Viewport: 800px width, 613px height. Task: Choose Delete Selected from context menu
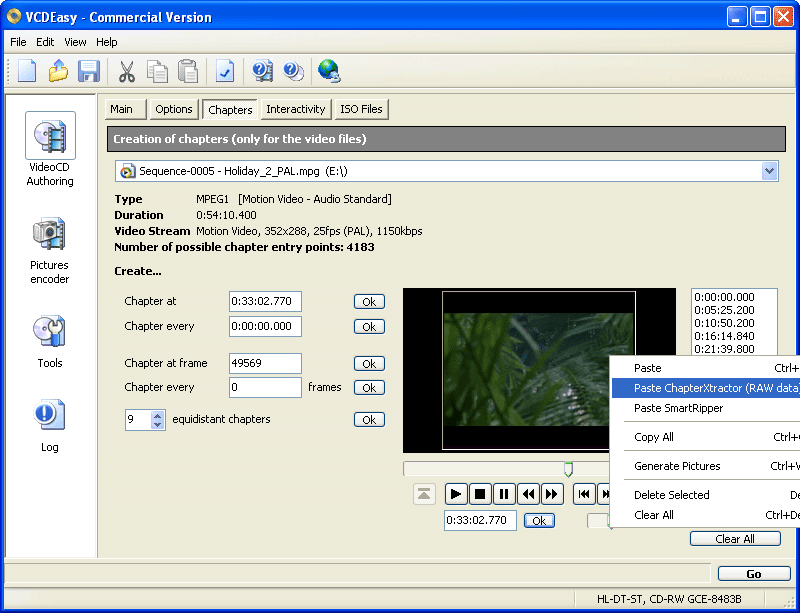click(706, 495)
